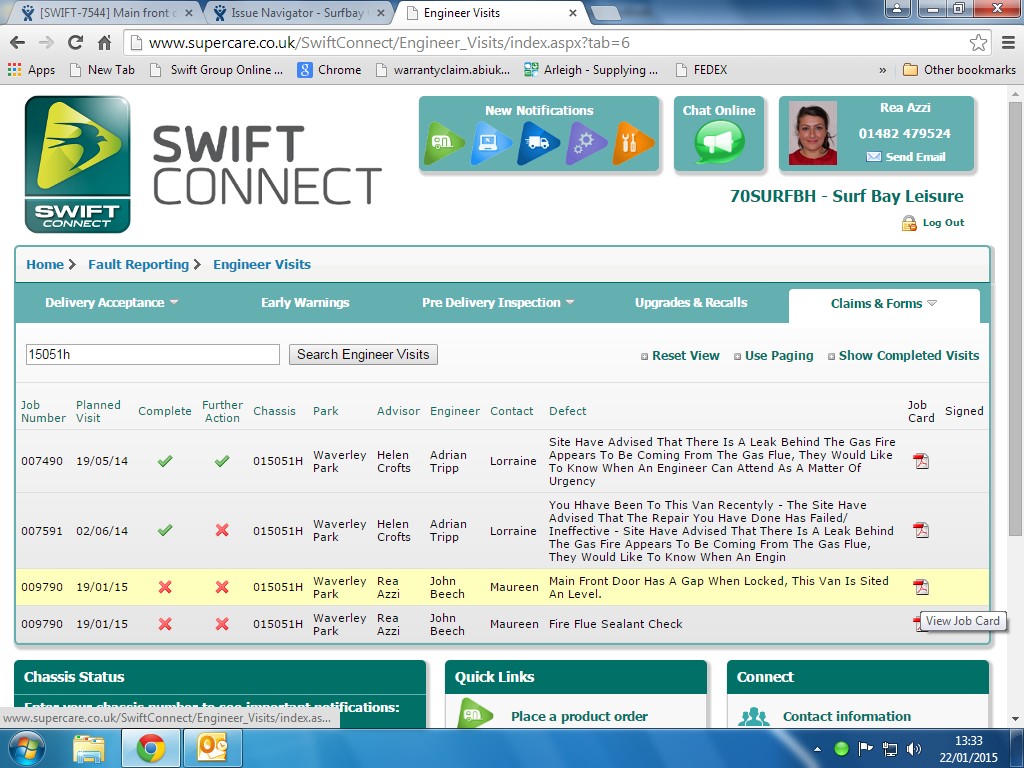Screen dimensions: 1024x768
Task: Close the Issue Navigator browser tab
Action: [x=381, y=13]
